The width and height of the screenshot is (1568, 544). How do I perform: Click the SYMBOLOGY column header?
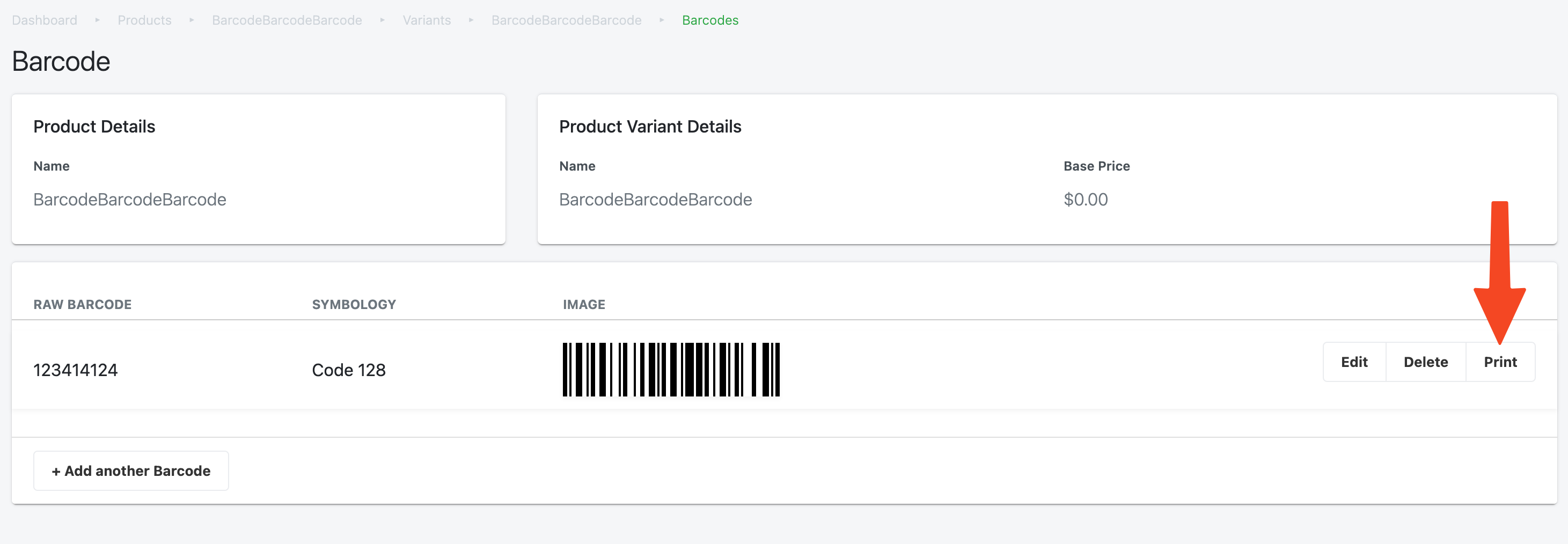354,304
